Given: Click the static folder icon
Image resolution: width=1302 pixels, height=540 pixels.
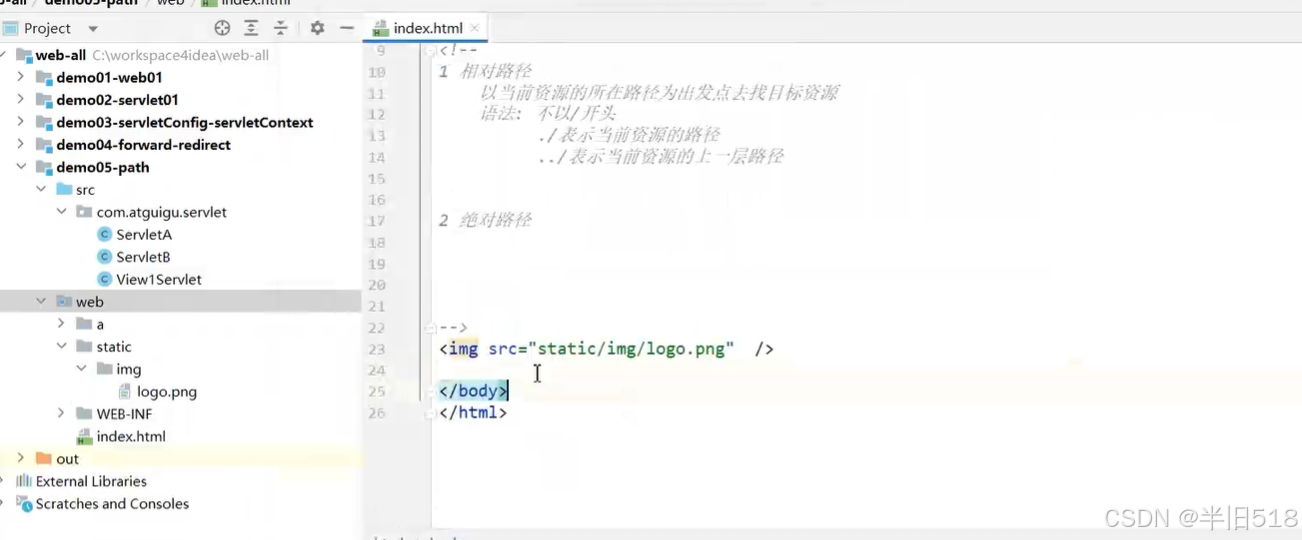Looking at the screenshot, I should coord(84,346).
